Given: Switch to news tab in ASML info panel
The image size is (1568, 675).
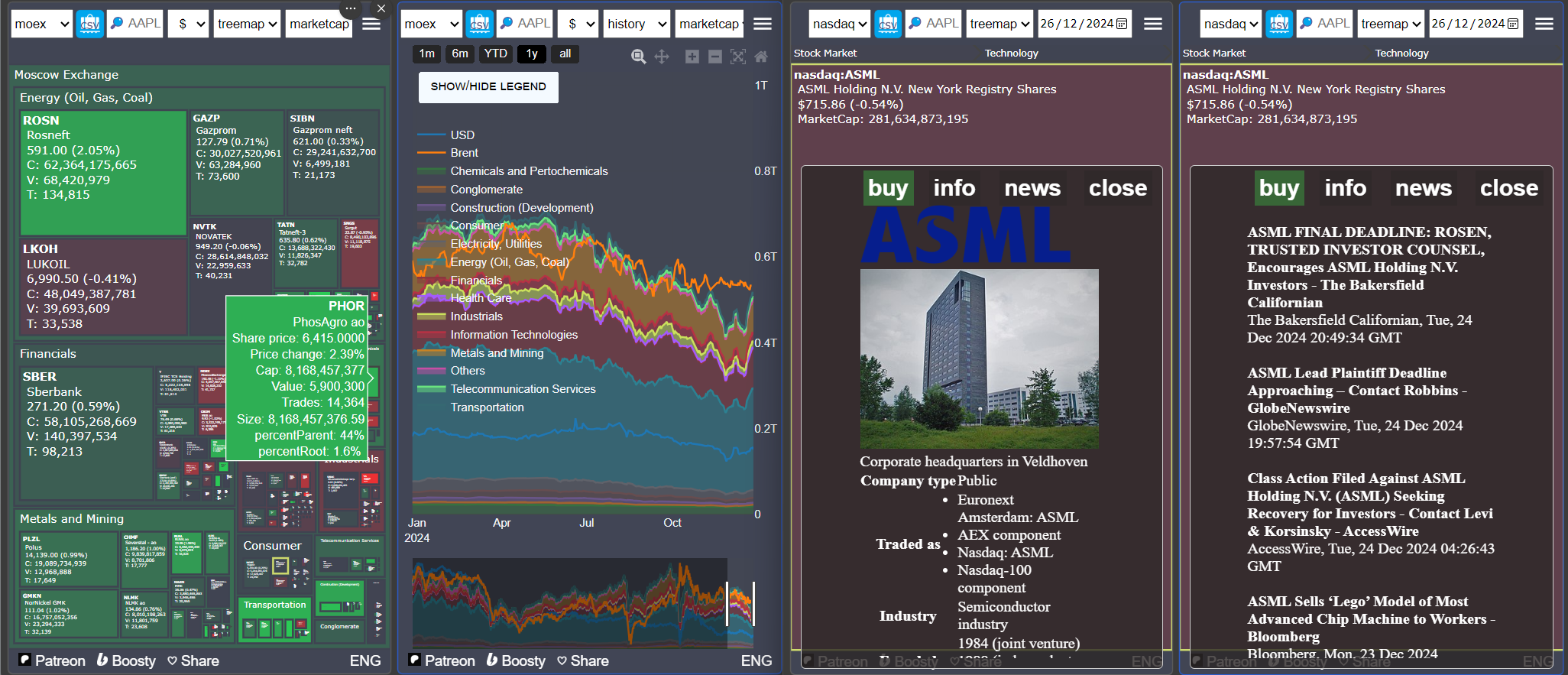Looking at the screenshot, I should click(1032, 188).
